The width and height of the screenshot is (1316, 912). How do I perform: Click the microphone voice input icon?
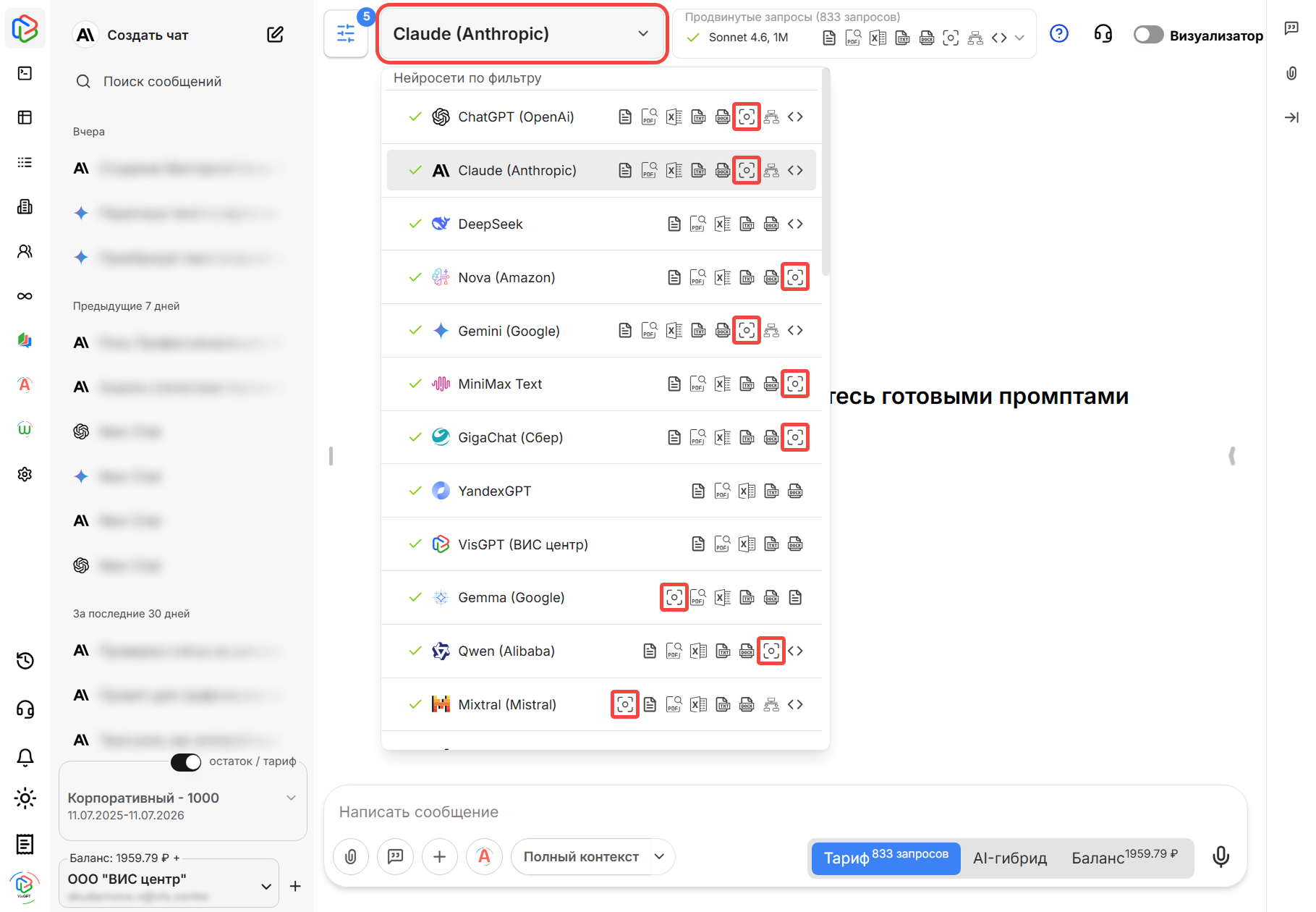coord(1221,857)
